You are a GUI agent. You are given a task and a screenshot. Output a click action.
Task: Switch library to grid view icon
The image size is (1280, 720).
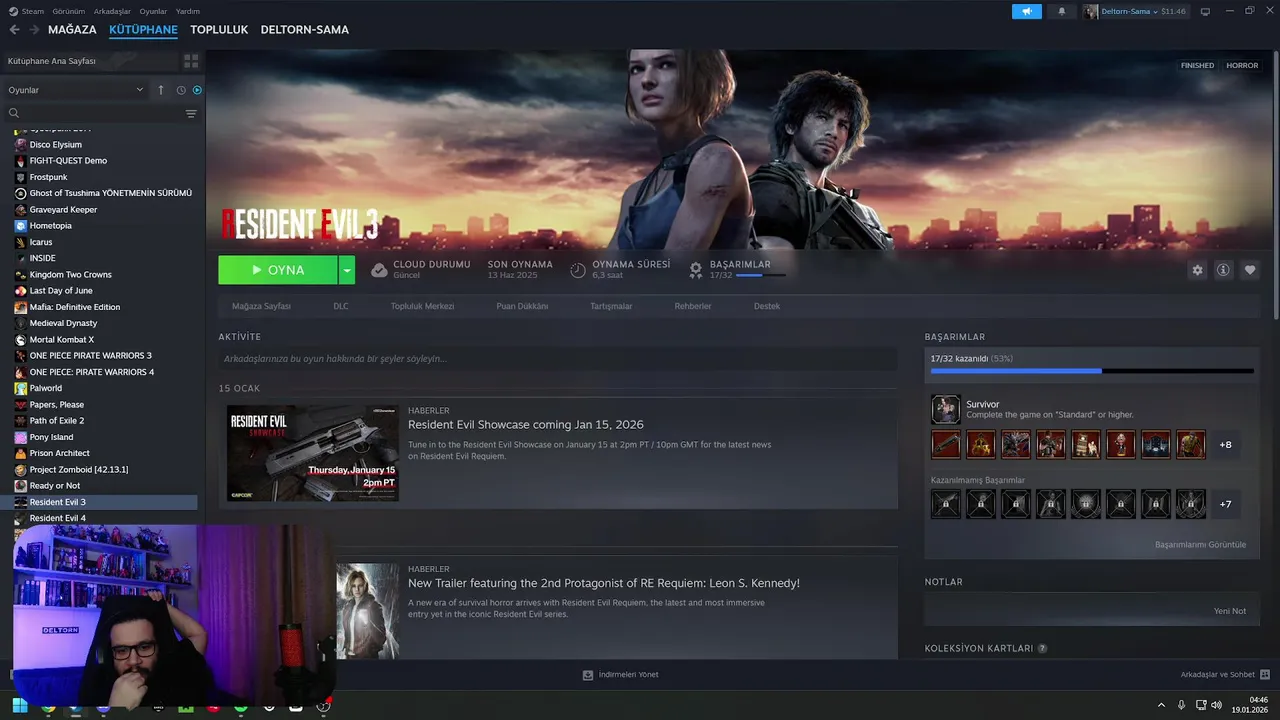click(x=191, y=61)
